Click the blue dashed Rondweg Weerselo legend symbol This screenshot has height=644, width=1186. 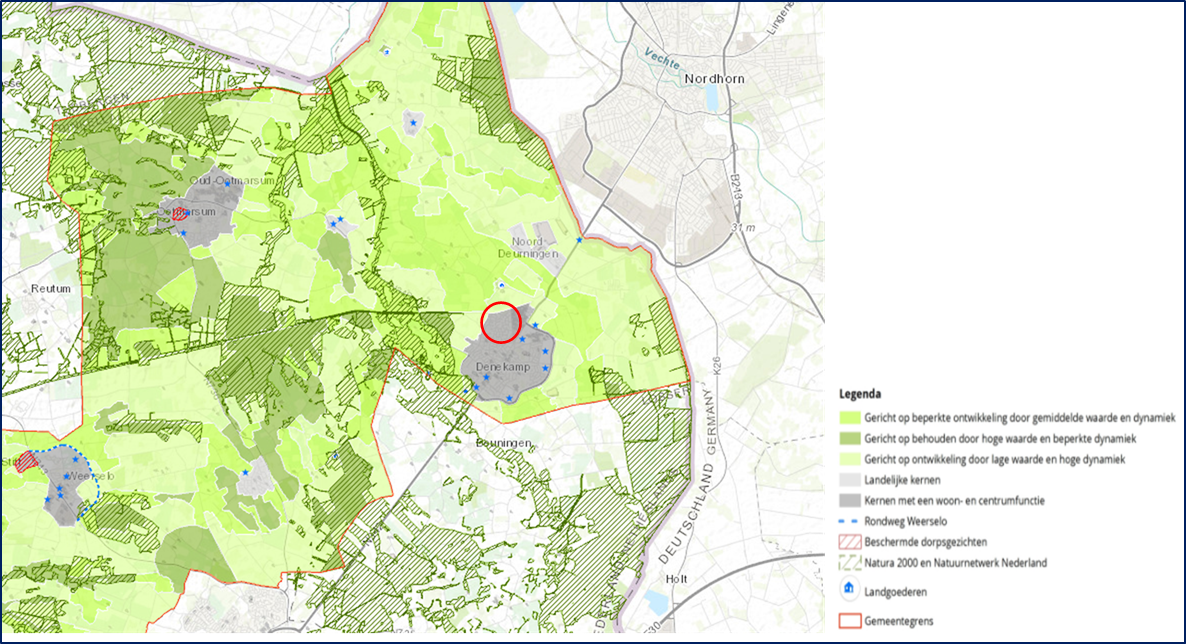pyautogui.click(x=850, y=521)
